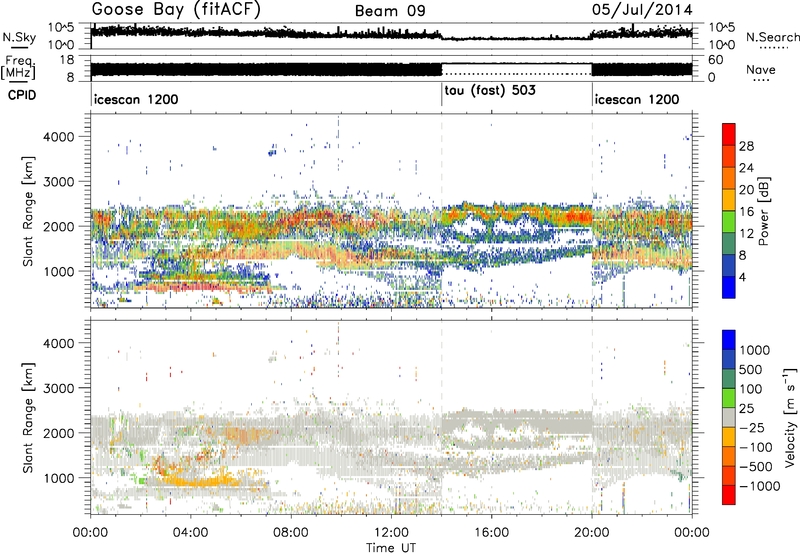Click the '2000' range tick on the velocity panel

58,433
